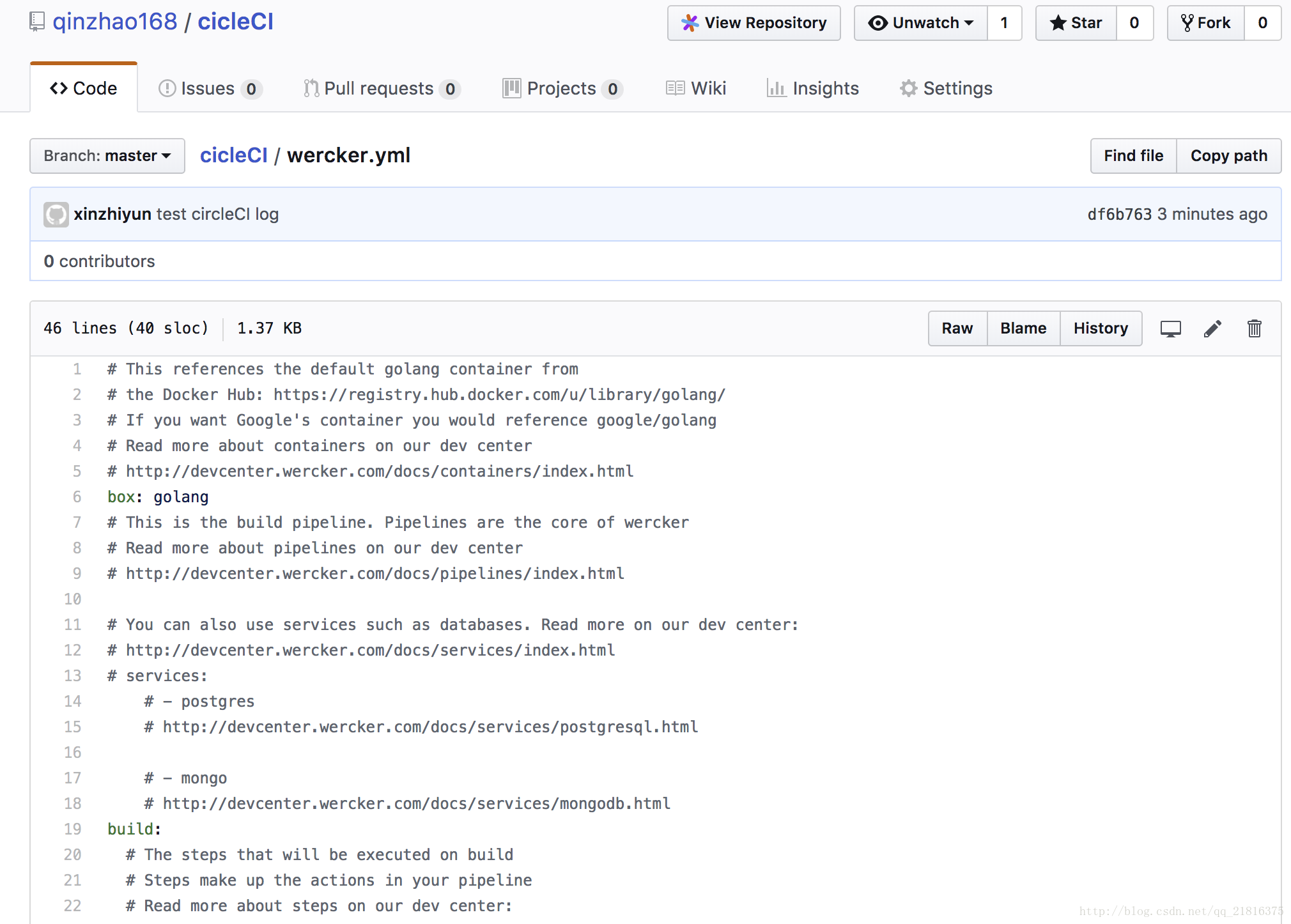Screen dimensions: 1291x924
Task: Click the '# services:' comment line
Action: [157, 676]
